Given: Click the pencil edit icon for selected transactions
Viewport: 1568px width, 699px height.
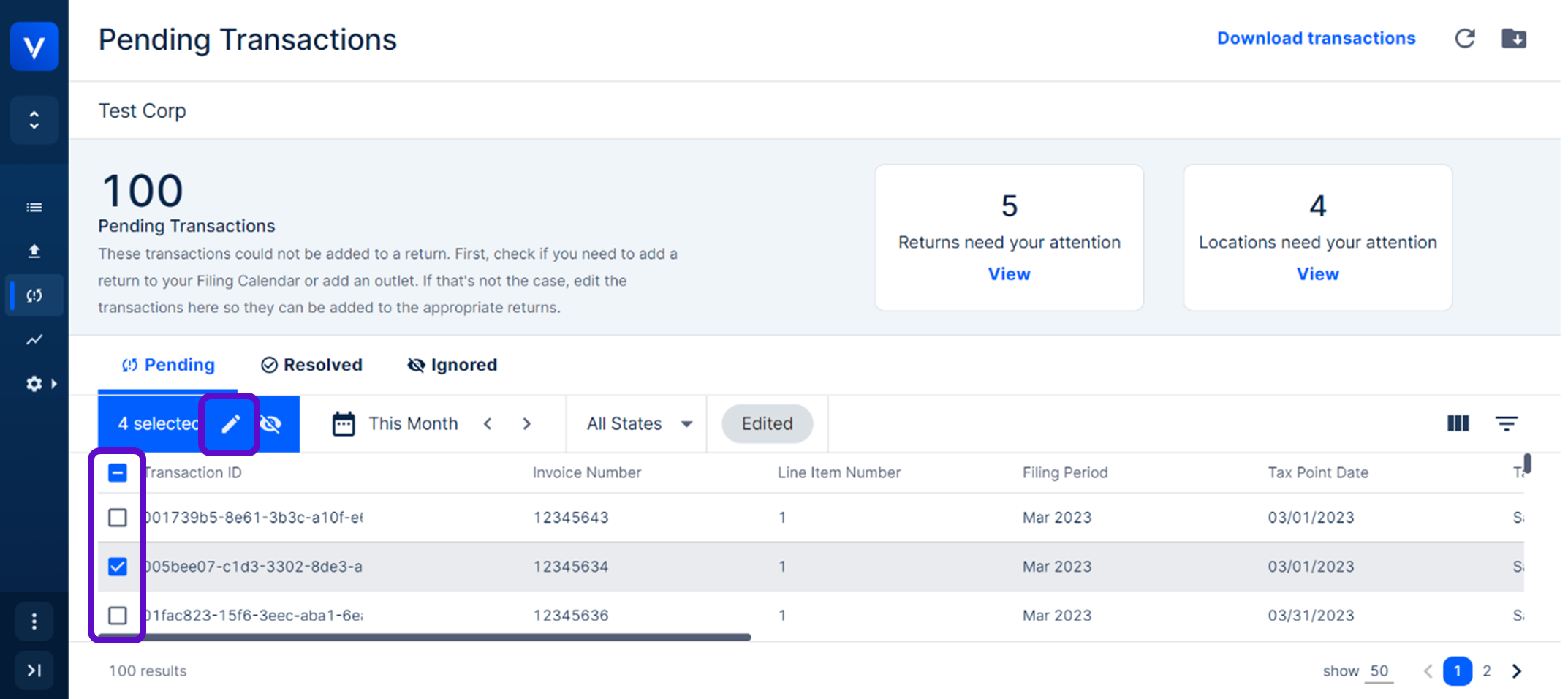Looking at the screenshot, I should pos(231,424).
